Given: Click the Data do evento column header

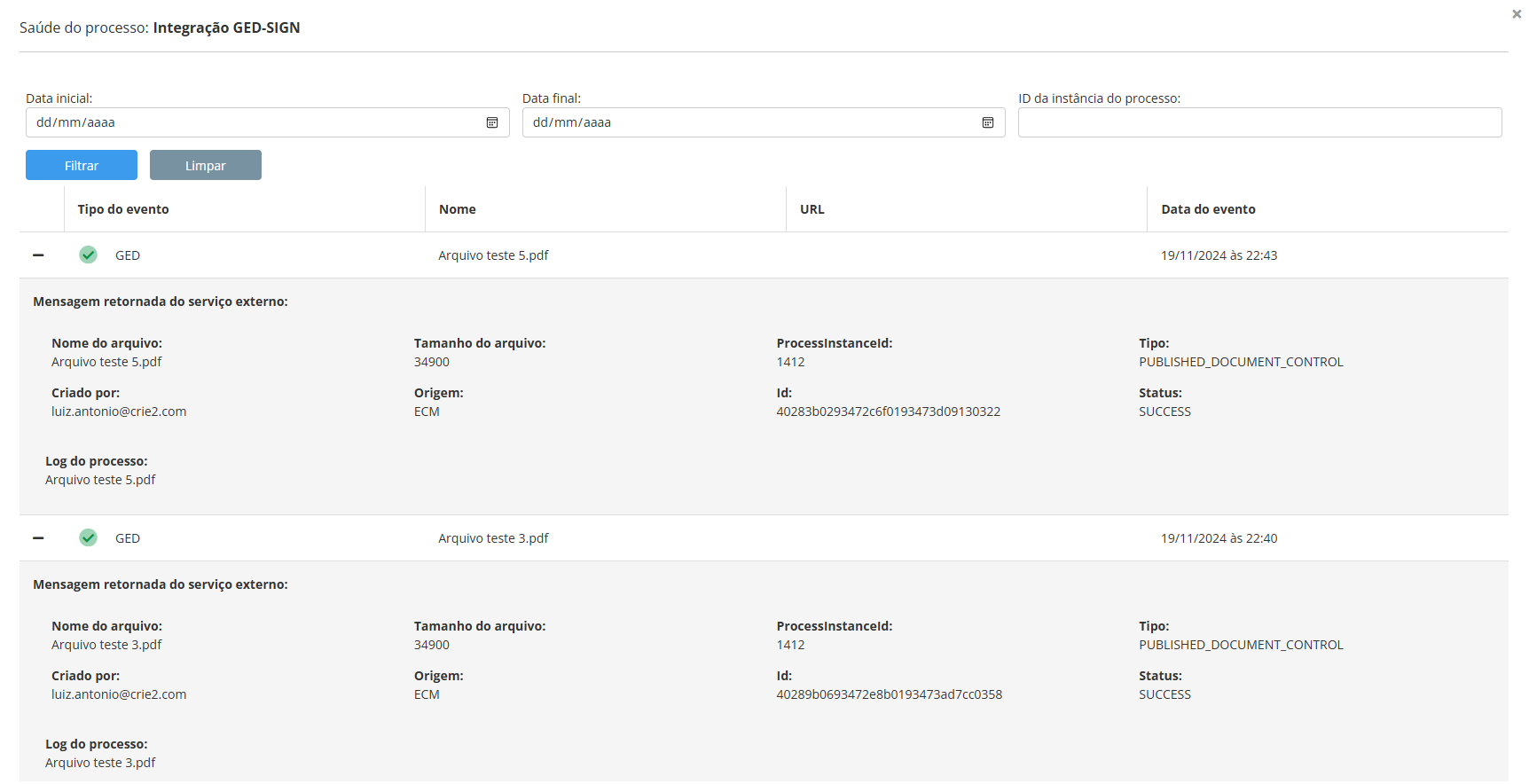Looking at the screenshot, I should click(1208, 209).
